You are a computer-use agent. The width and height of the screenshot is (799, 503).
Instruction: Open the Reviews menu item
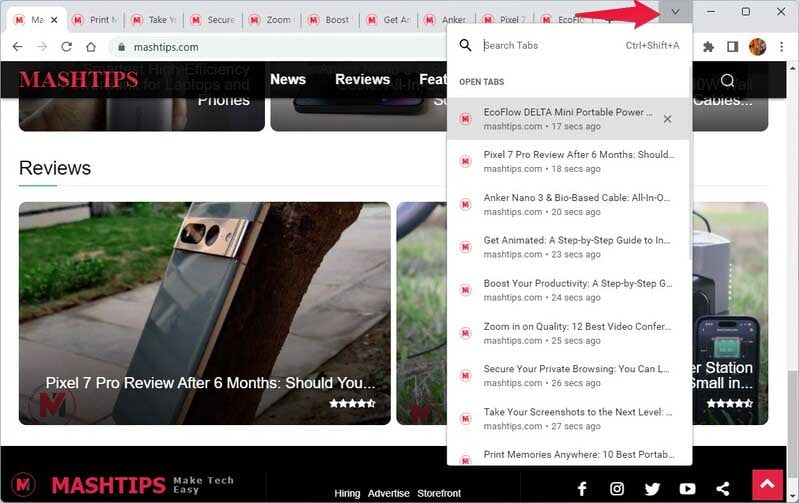pos(362,80)
